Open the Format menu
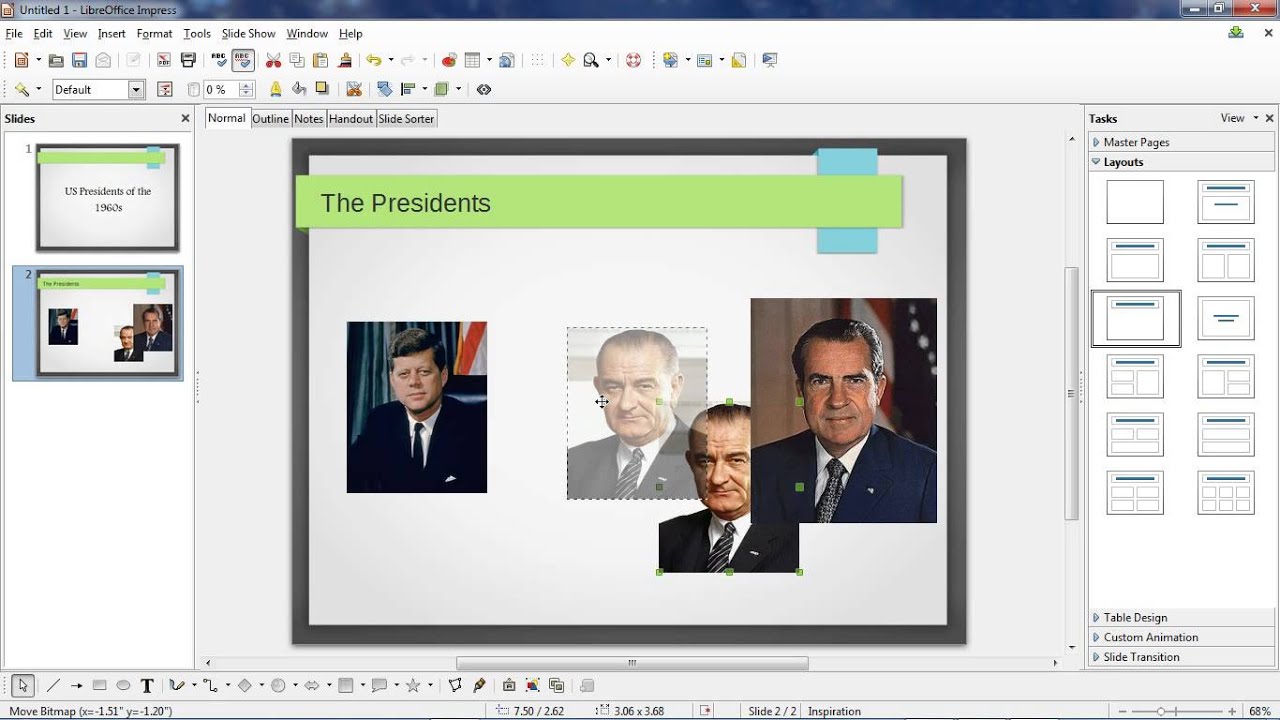Image resolution: width=1280 pixels, height=720 pixels. pos(154,33)
